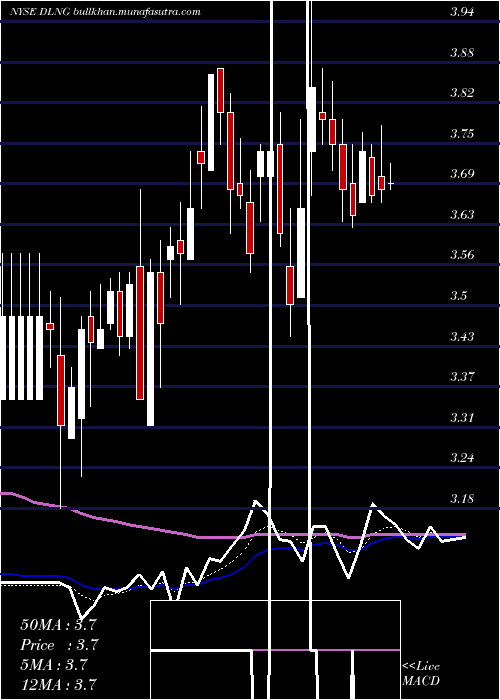Screen dimensions: 500x700
Task: Click the 3.75 price axis label
Action: click(462, 133)
